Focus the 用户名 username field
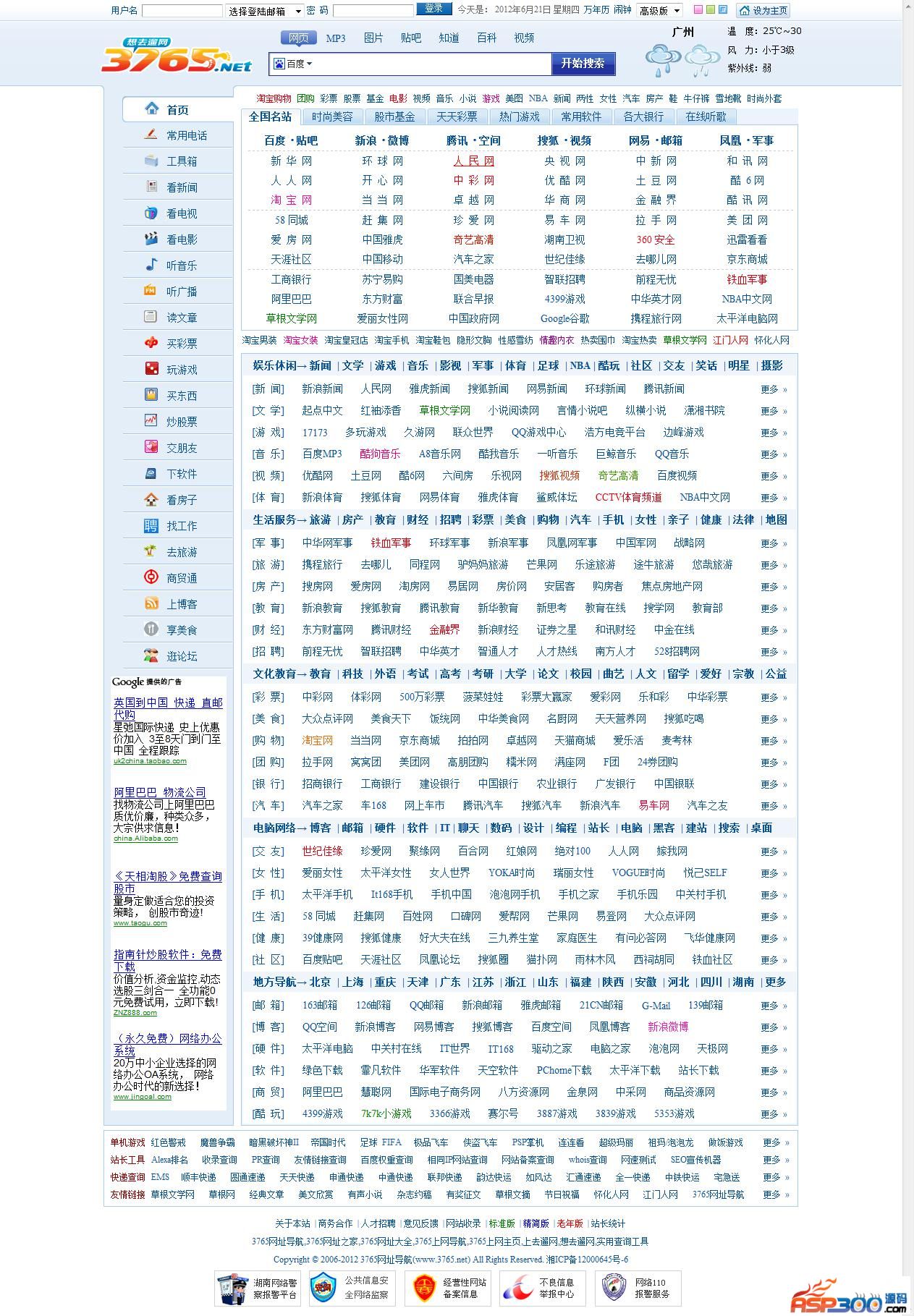 coord(182,11)
